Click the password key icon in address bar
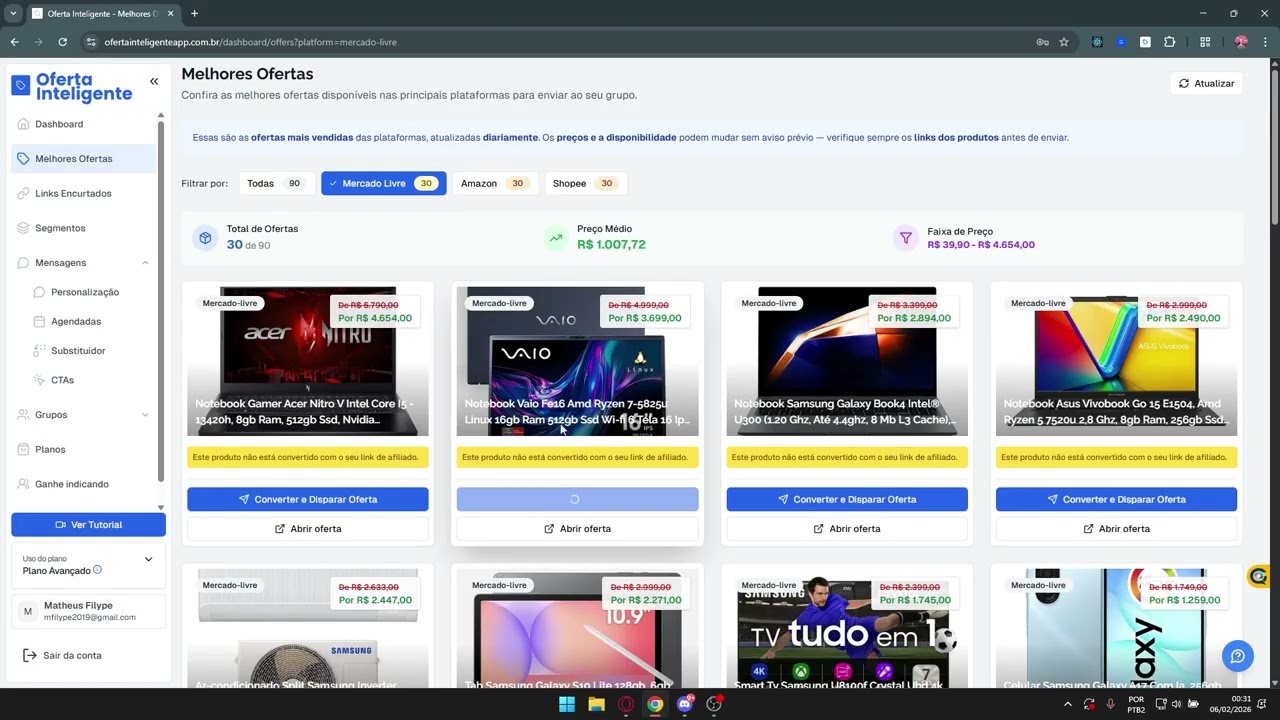The height and width of the screenshot is (720, 1280). [1042, 42]
